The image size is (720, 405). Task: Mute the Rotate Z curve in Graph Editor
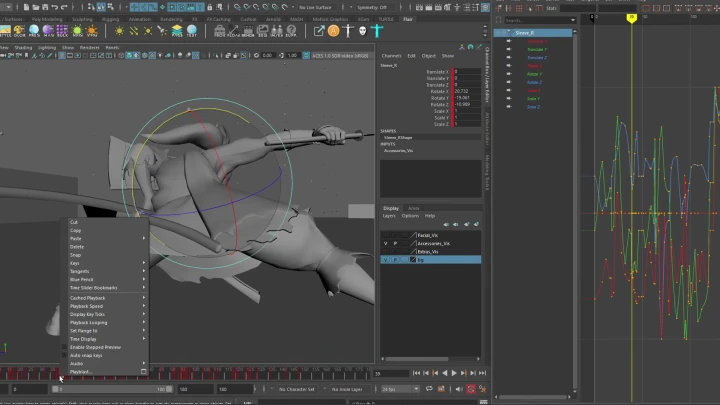(x=509, y=82)
